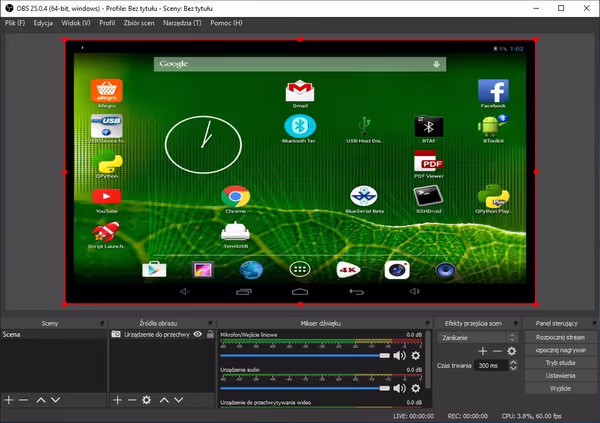
Task: Move scene down in Sceny panel
Action: pos(55,400)
